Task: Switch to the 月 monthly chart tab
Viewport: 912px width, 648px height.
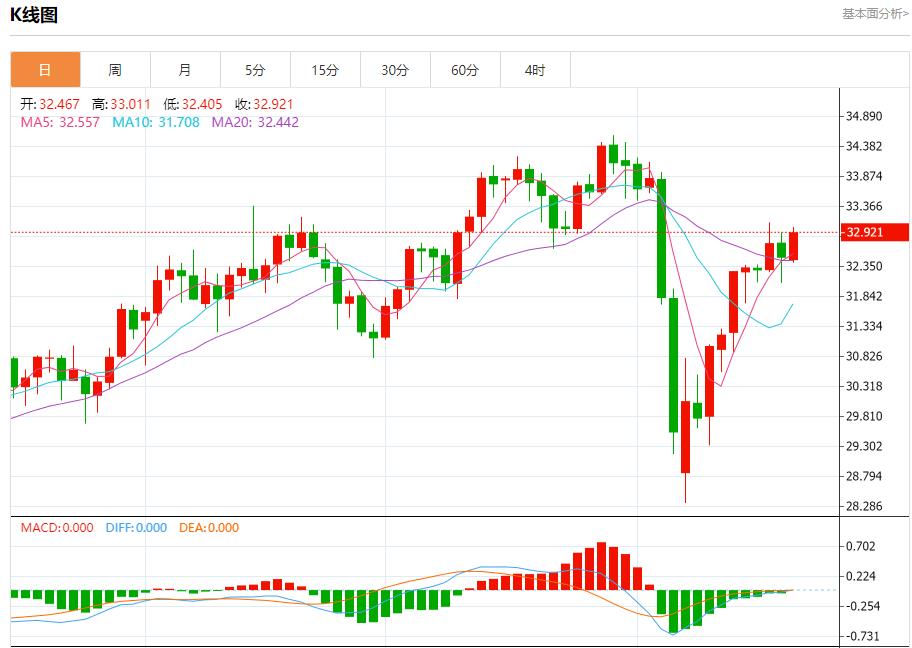Action: click(186, 69)
